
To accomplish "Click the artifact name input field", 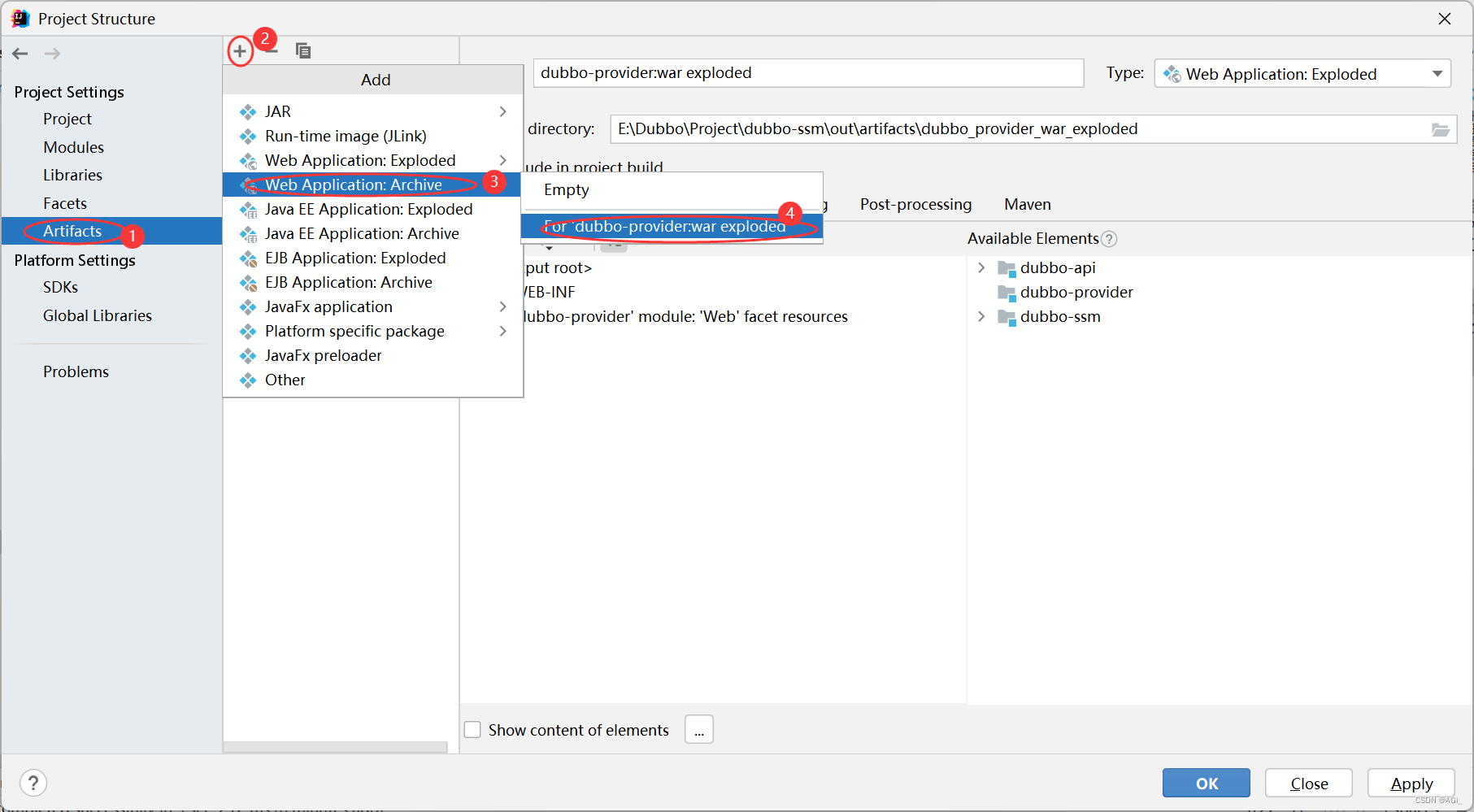I will [808, 72].
